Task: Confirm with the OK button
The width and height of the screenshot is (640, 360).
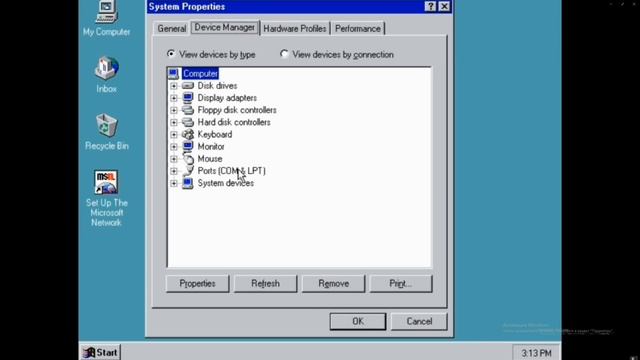Action: coord(358,321)
